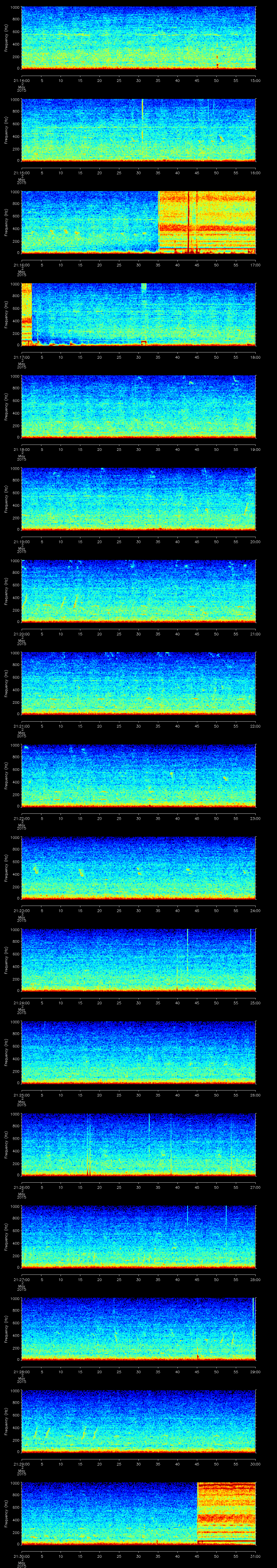277x1568 pixels.
Task: Click the 17:00 end time label
Action: point(255,265)
